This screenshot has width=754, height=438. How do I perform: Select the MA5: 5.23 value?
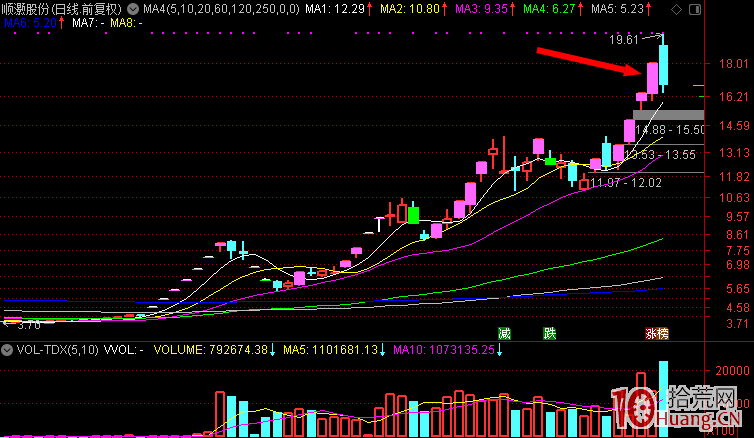tap(617, 9)
